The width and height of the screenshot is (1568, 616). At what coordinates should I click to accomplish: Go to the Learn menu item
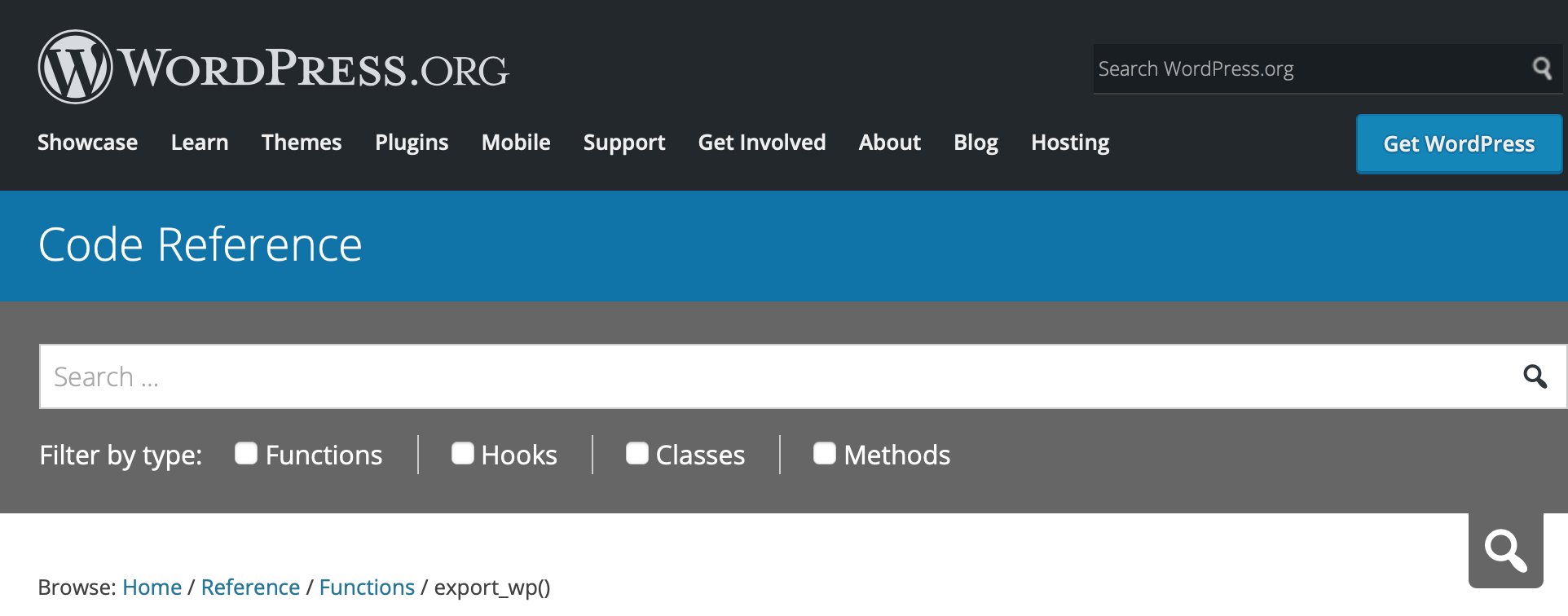pos(200,143)
